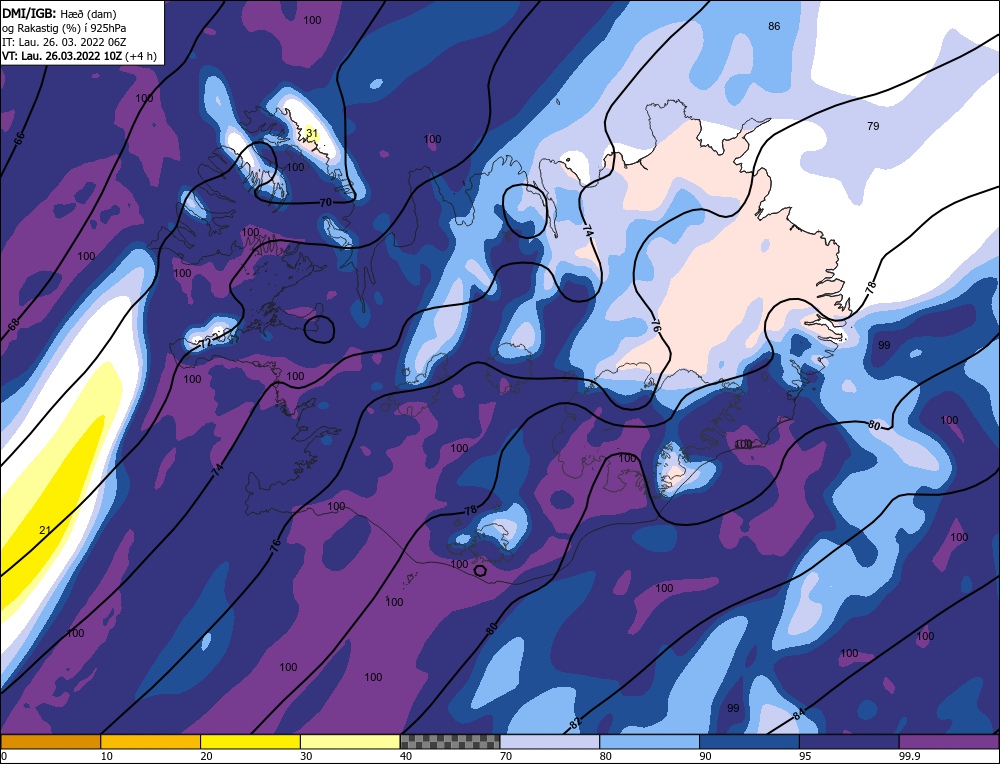Click the '0' tick on the color scale
Image resolution: width=1000 pixels, height=764 pixels.
(x=4, y=756)
